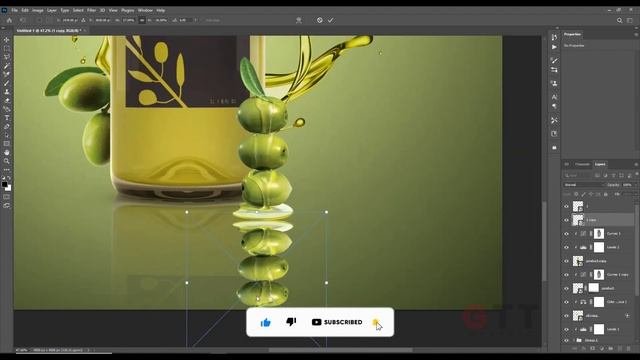Click the background color swatch
Viewport: 640px width, 360px height.
(8, 188)
